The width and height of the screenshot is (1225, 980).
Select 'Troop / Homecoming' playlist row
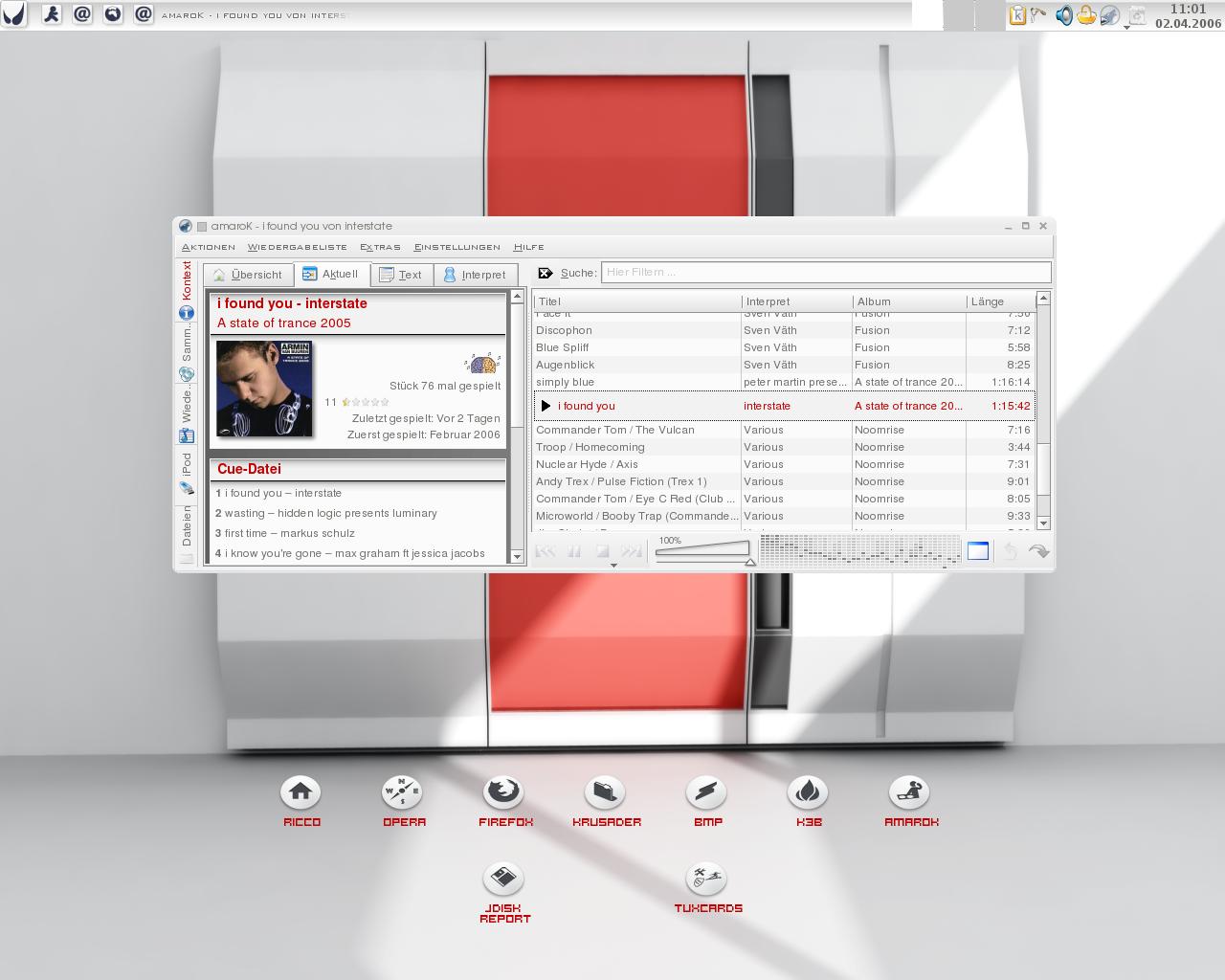pos(784,447)
